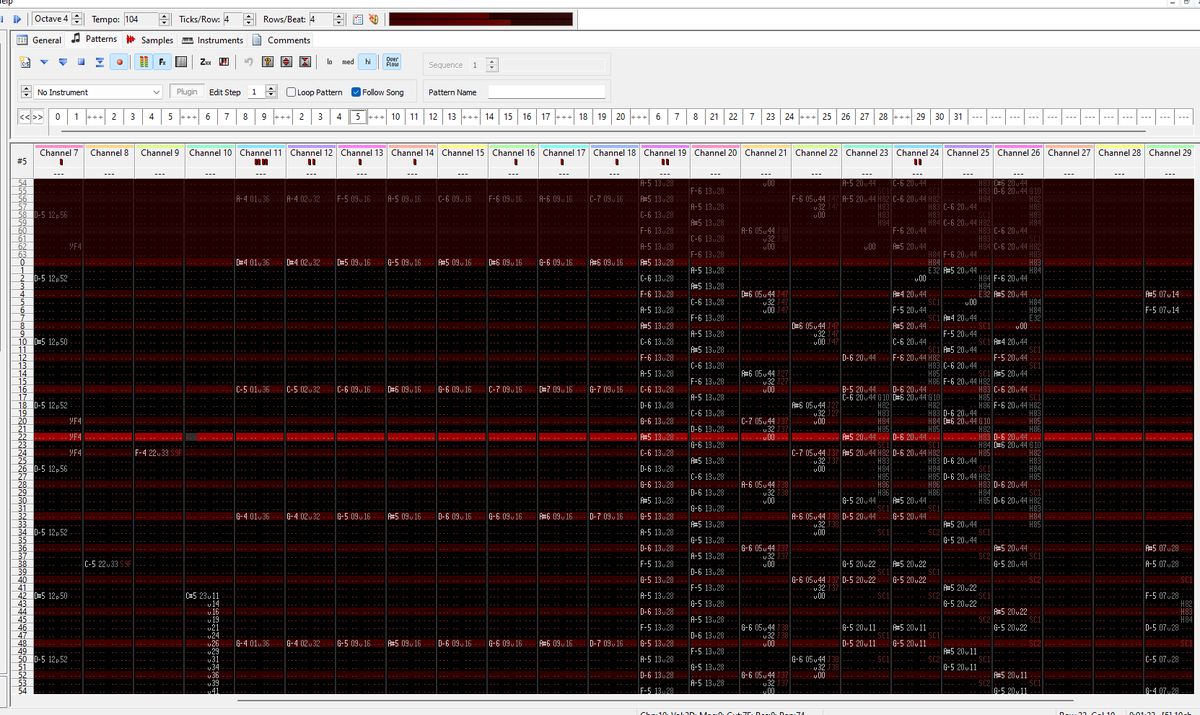Click the row 0 number label
This screenshot has width=1200, height=715.
[x=21, y=262]
